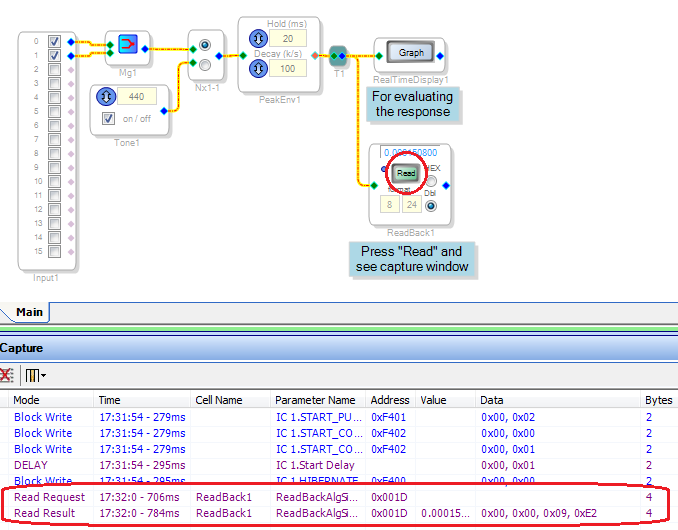Click the Mode column header
Viewport: 678px width, 530px height.
coord(51,400)
